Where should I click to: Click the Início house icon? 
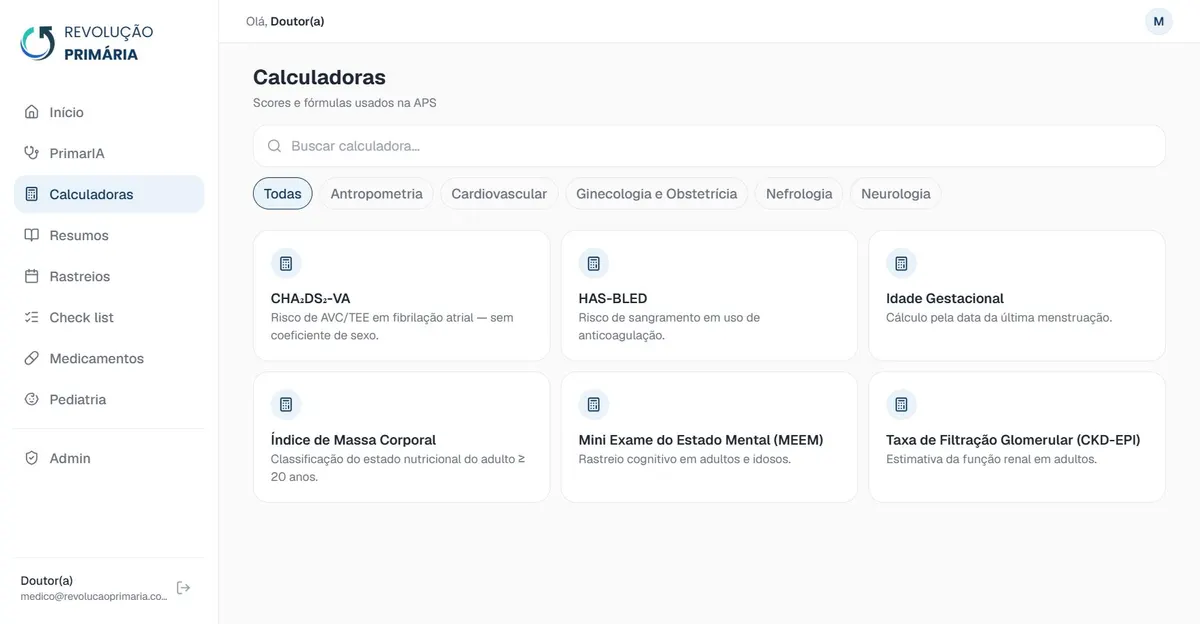pyautogui.click(x=31, y=112)
